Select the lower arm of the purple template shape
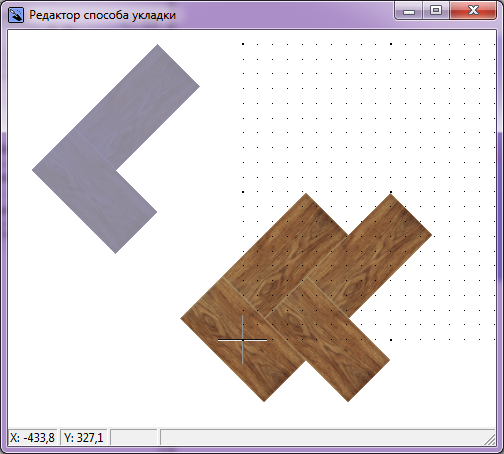The image size is (504, 454). coord(95,191)
